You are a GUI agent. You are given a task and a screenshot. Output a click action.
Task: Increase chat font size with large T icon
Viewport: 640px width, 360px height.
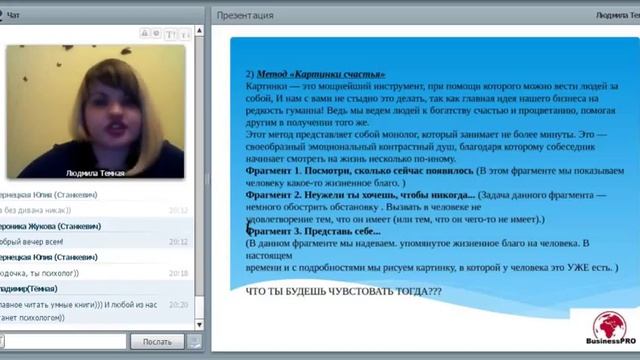[x=170, y=34]
